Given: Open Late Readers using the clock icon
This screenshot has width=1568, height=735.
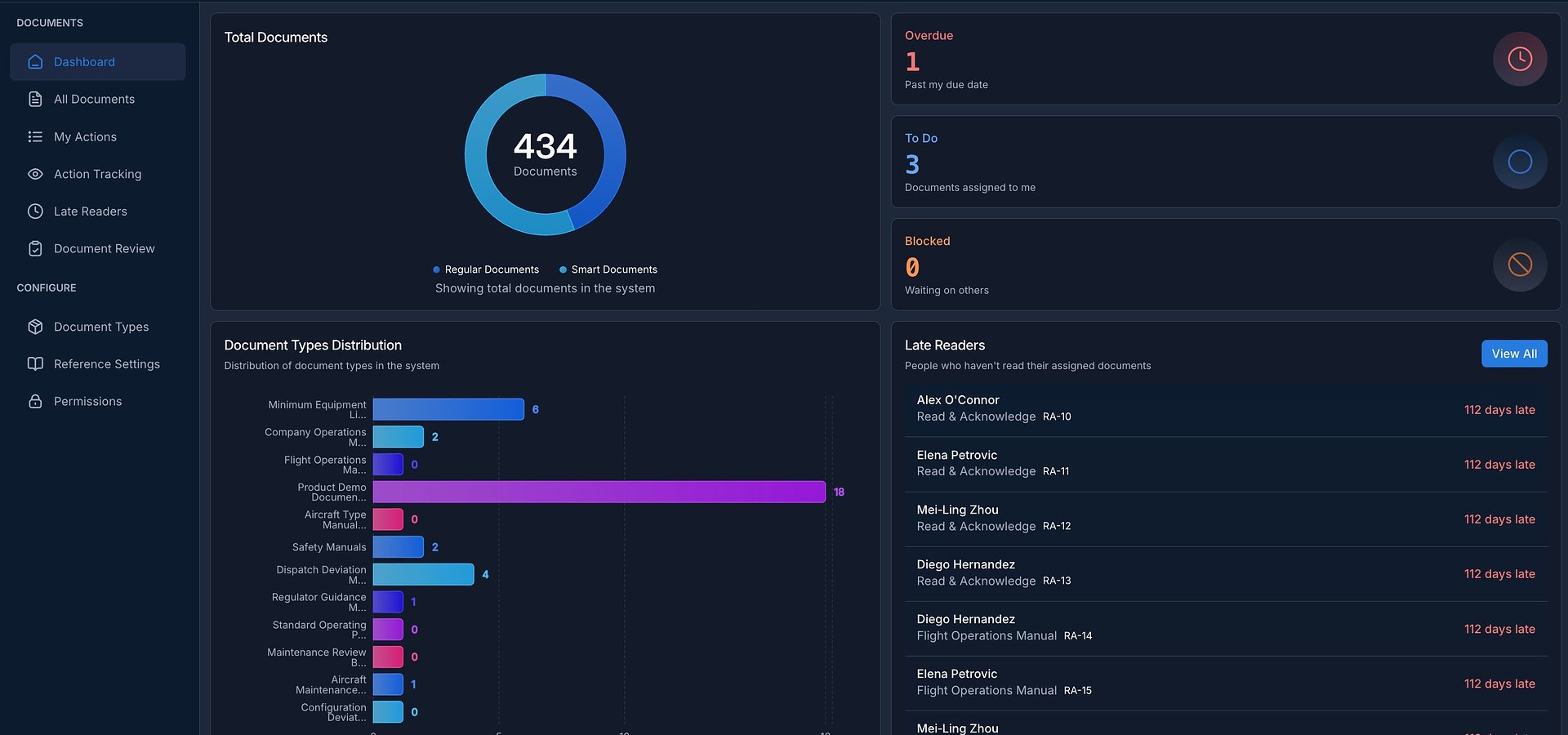Looking at the screenshot, I should 34,211.
